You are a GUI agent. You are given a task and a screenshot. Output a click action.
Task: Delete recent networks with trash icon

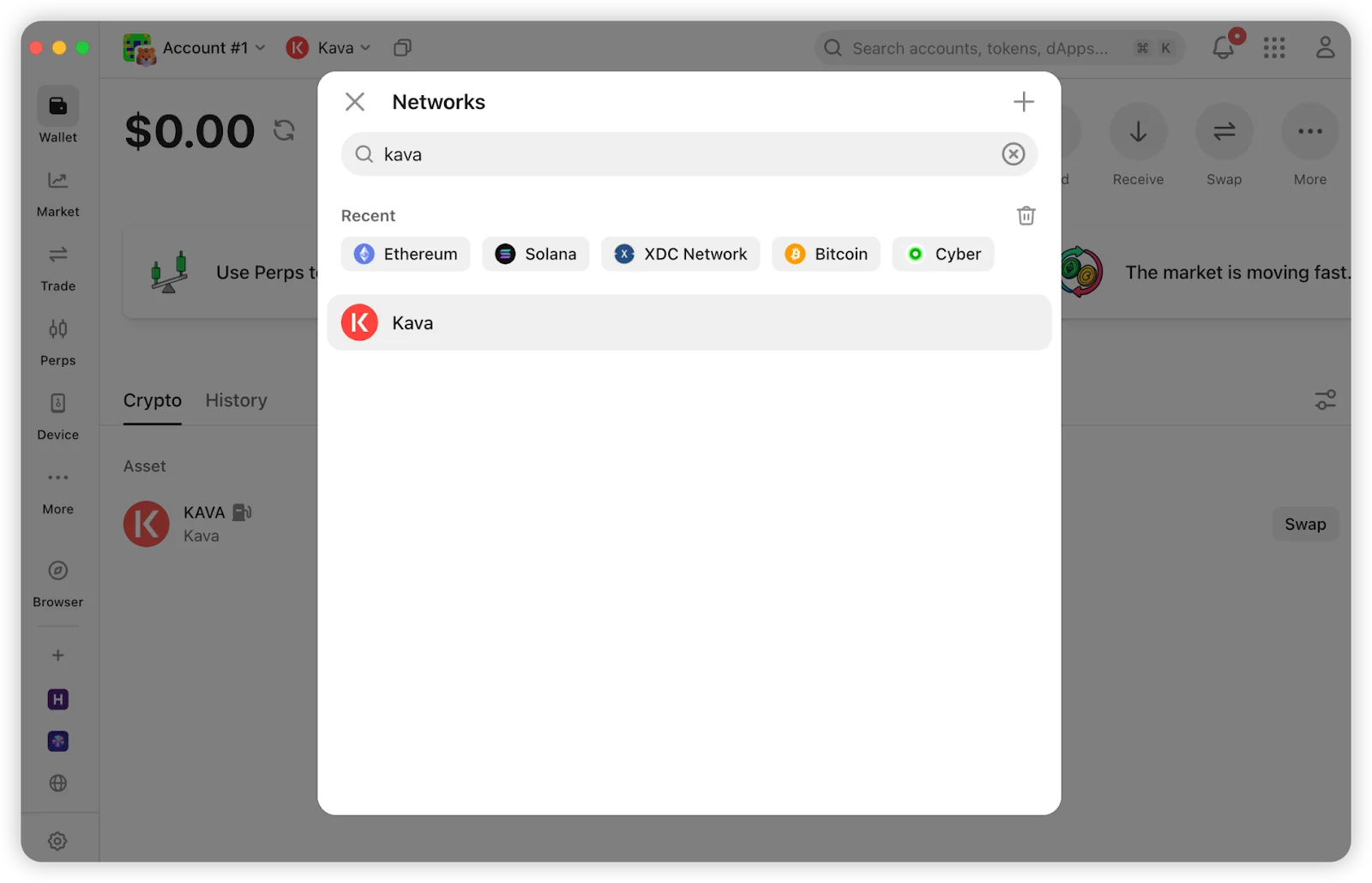click(x=1026, y=216)
